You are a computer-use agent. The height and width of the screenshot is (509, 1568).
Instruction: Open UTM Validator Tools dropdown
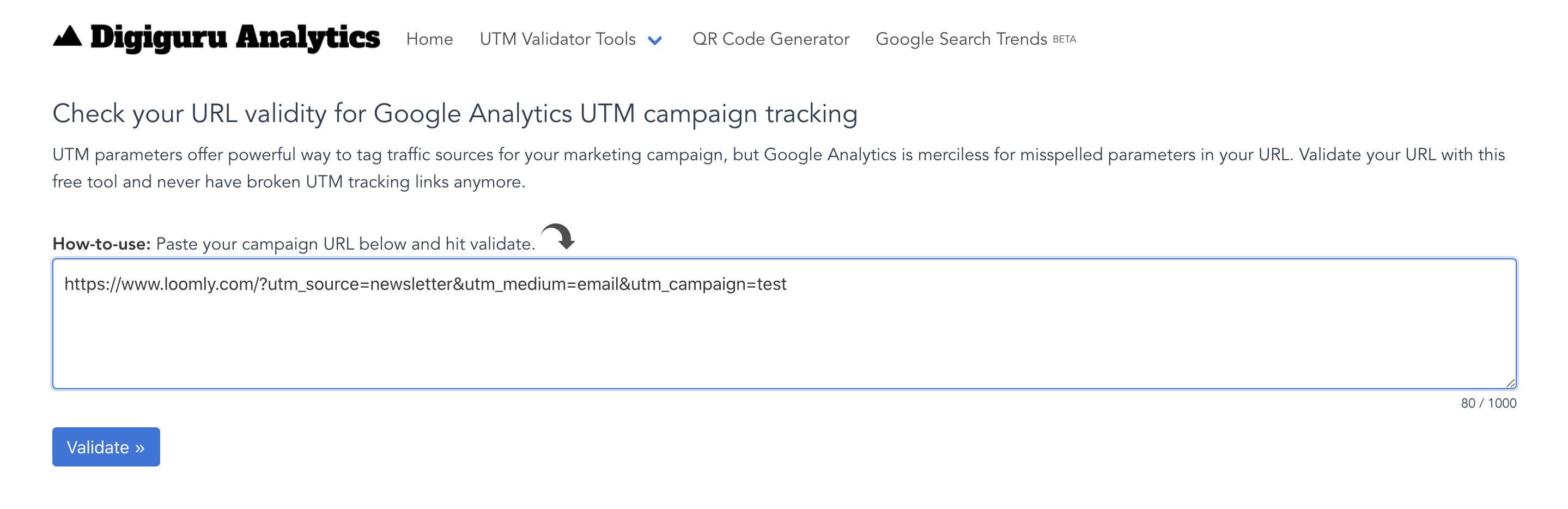(557, 39)
